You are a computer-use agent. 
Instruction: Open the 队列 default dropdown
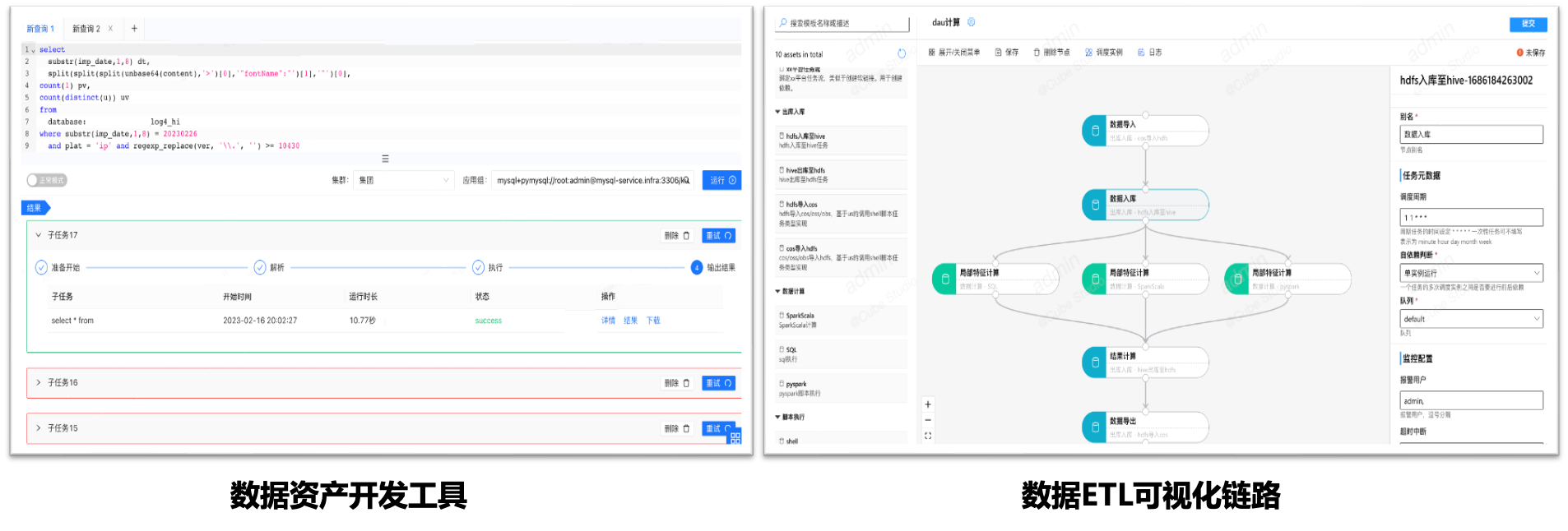tap(1471, 319)
